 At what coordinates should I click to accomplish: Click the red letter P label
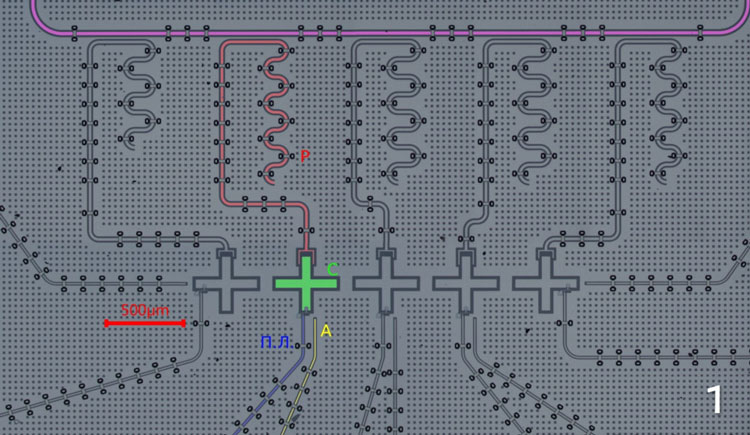pyautogui.click(x=305, y=157)
